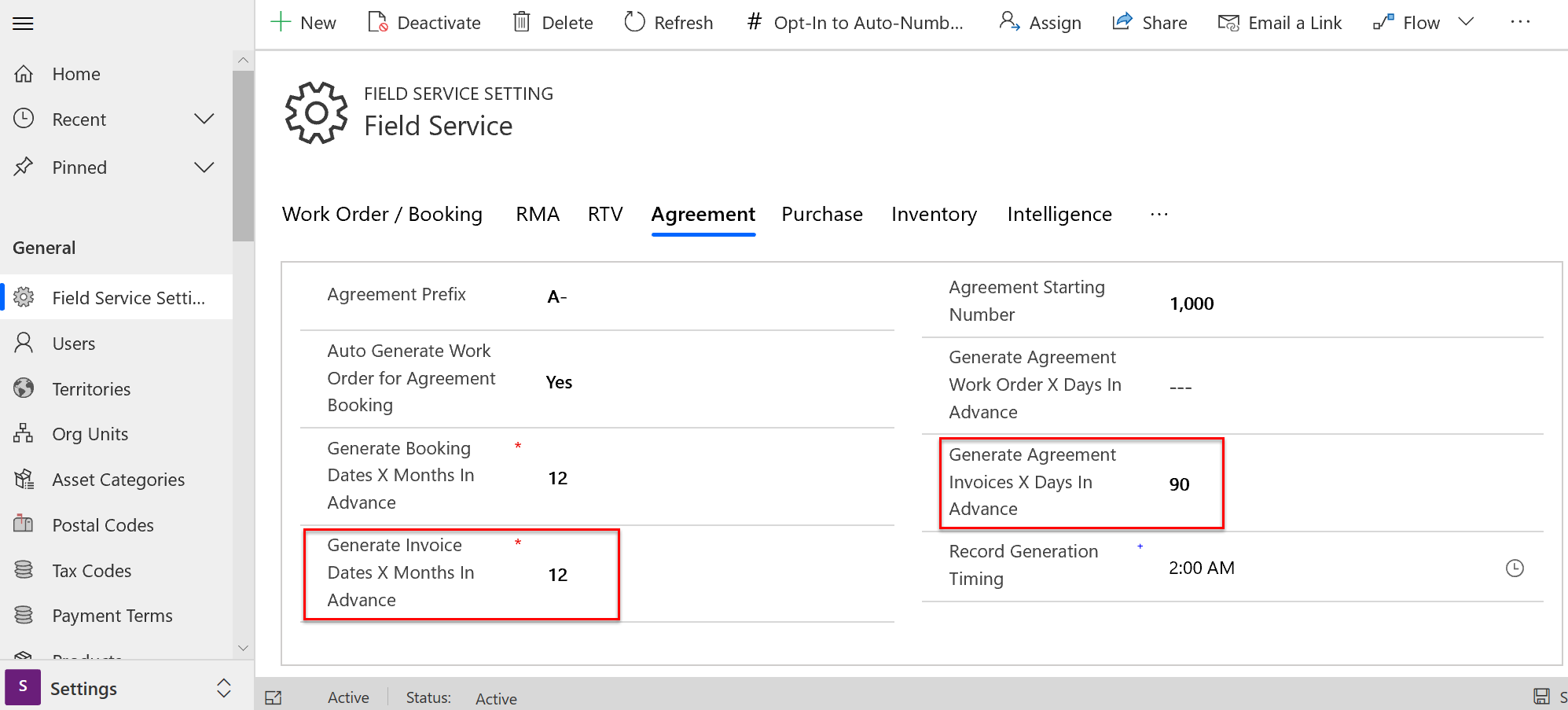This screenshot has height=710, width=1568.
Task: Click the Generate Invoice Dates months value 12
Action: pyautogui.click(x=557, y=575)
